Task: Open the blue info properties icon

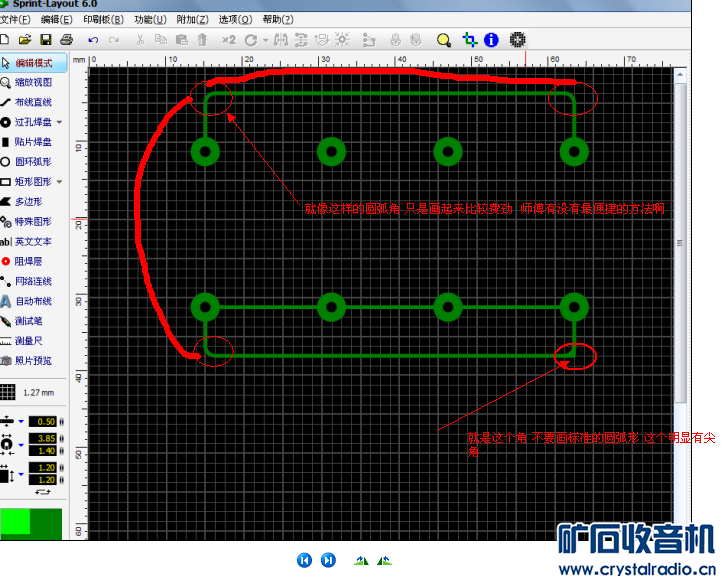Action: point(491,40)
